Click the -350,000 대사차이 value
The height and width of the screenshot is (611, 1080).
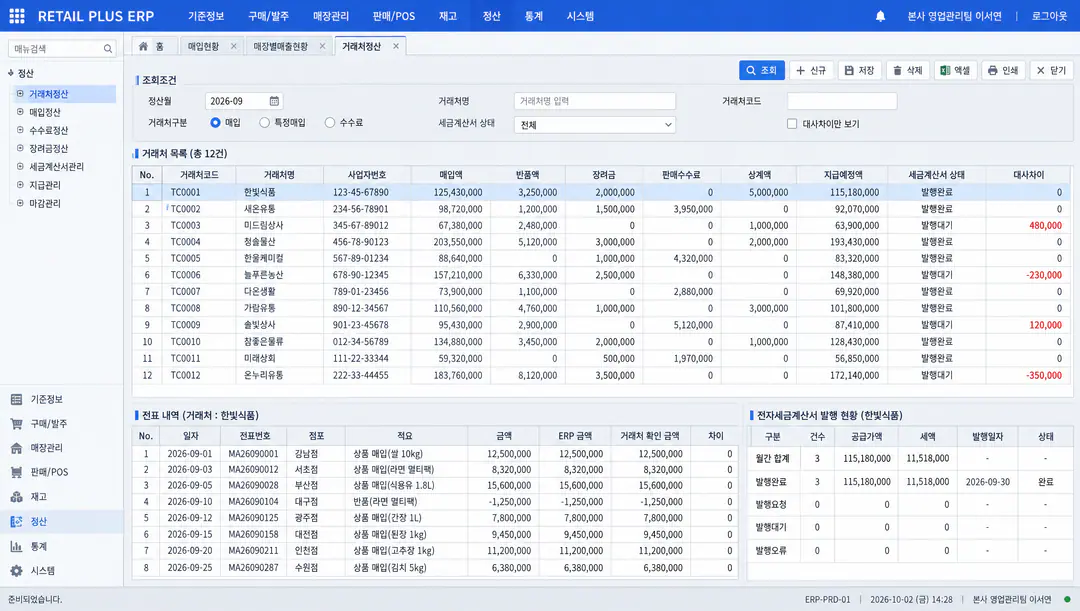click(x=1043, y=375)
